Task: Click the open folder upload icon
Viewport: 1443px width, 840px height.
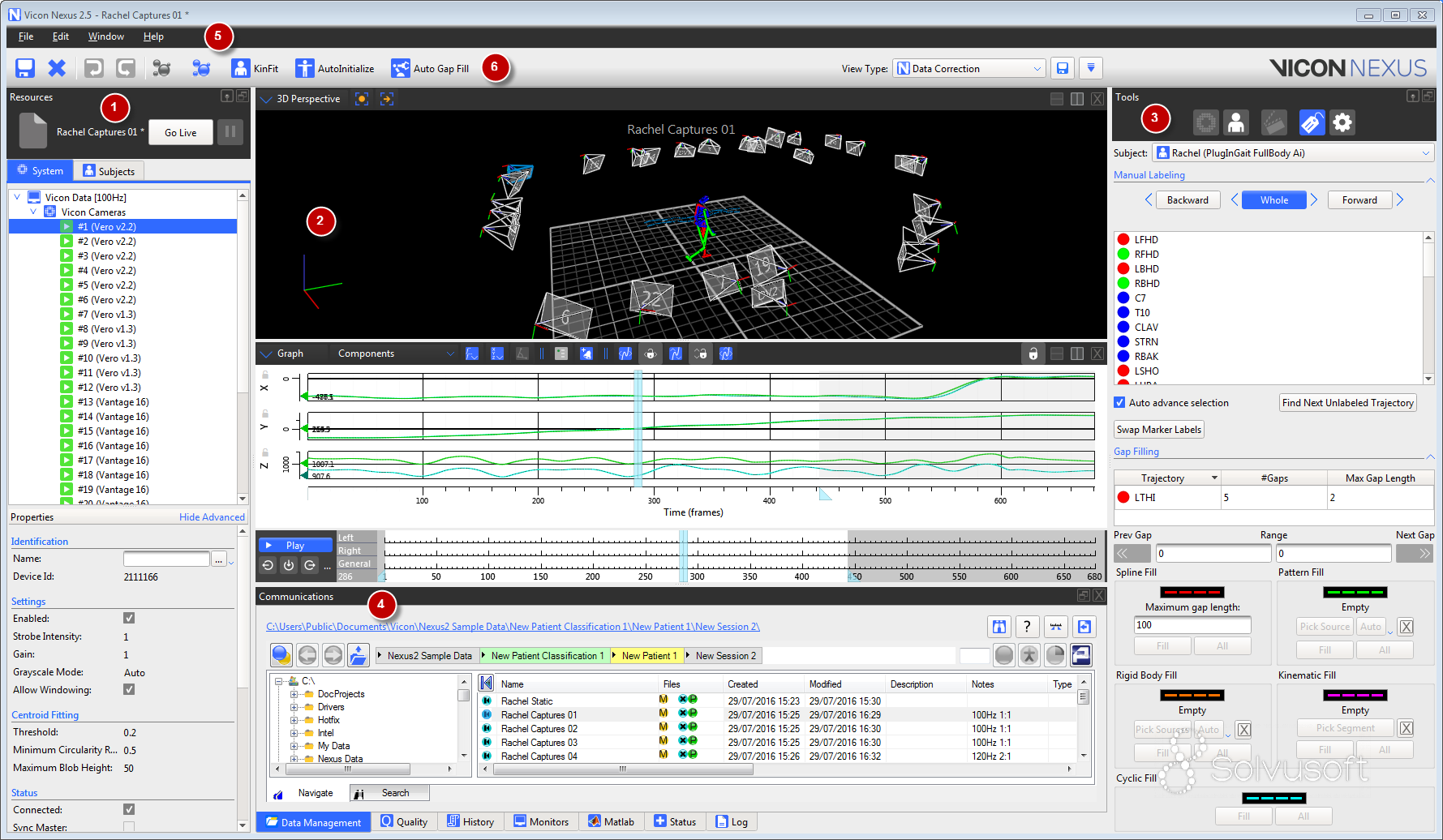Action: (359, 655)
